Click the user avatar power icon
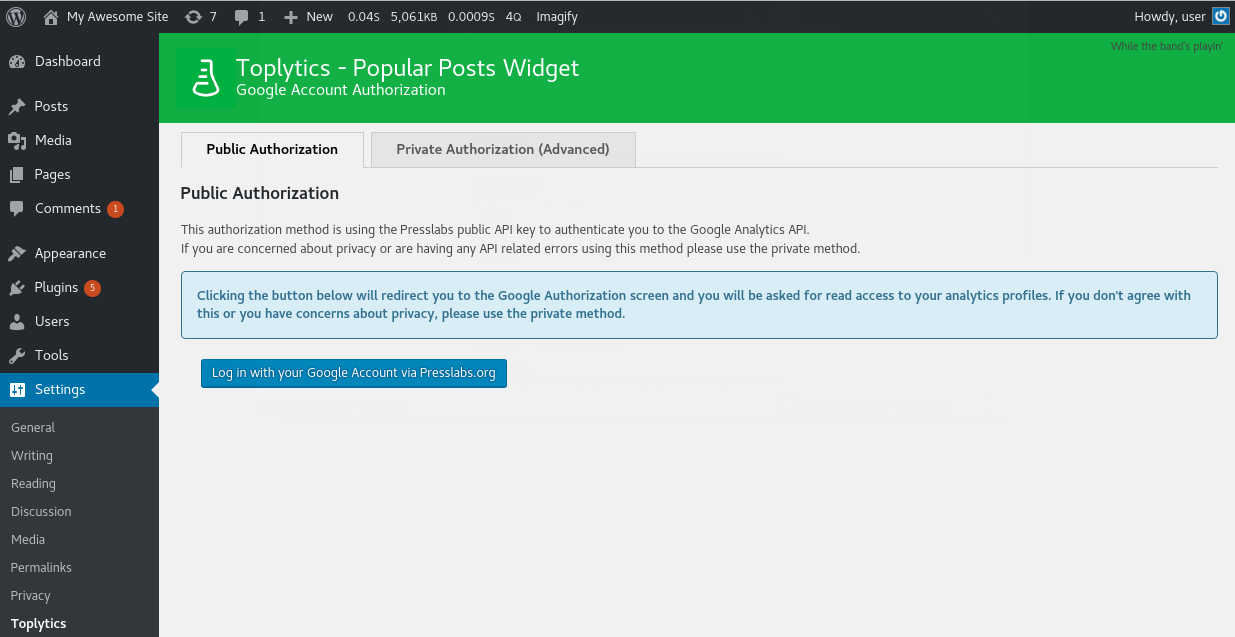 1220,16
